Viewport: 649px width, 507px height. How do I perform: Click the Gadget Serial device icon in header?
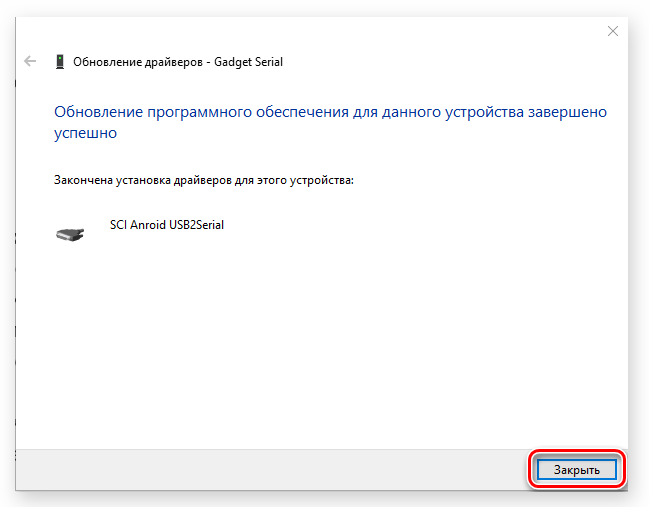(x=60, y=62)
